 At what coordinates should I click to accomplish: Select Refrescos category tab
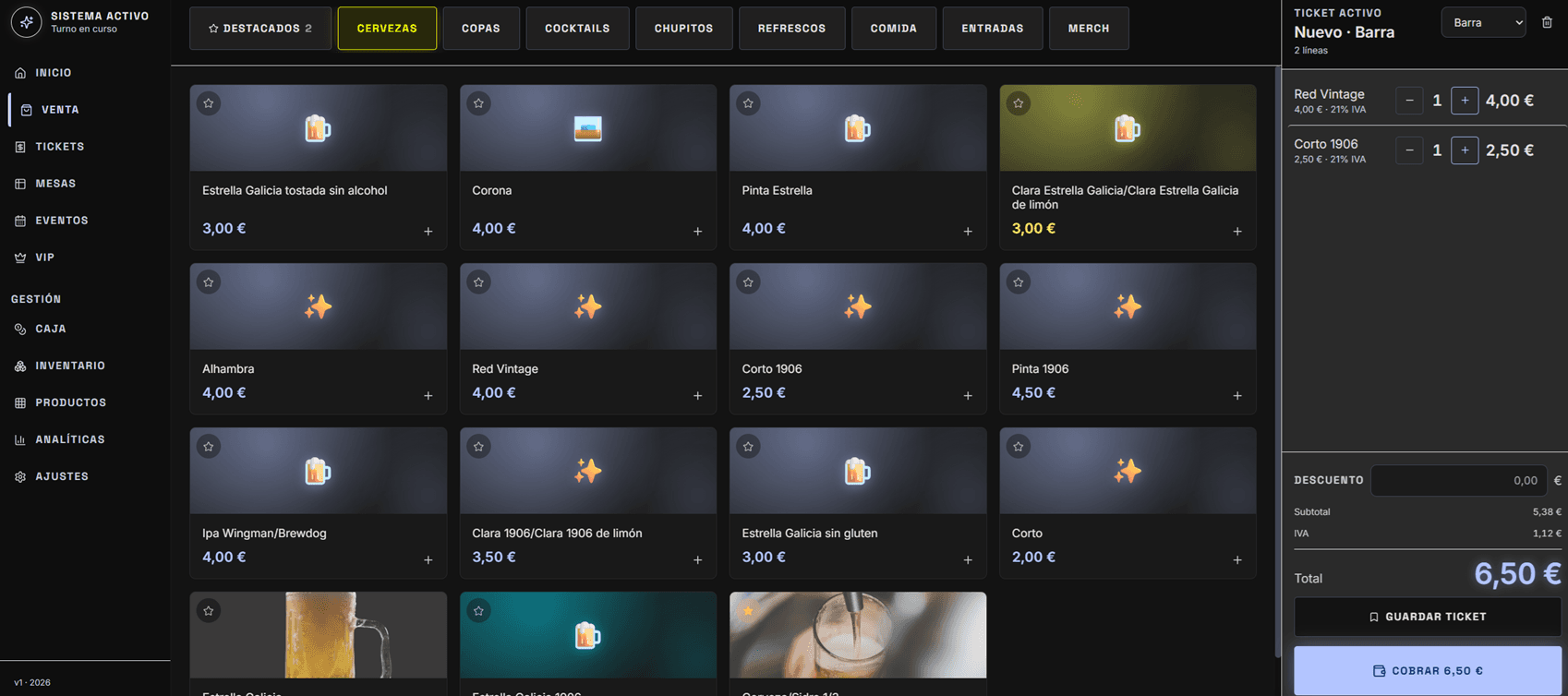point(791,29)
